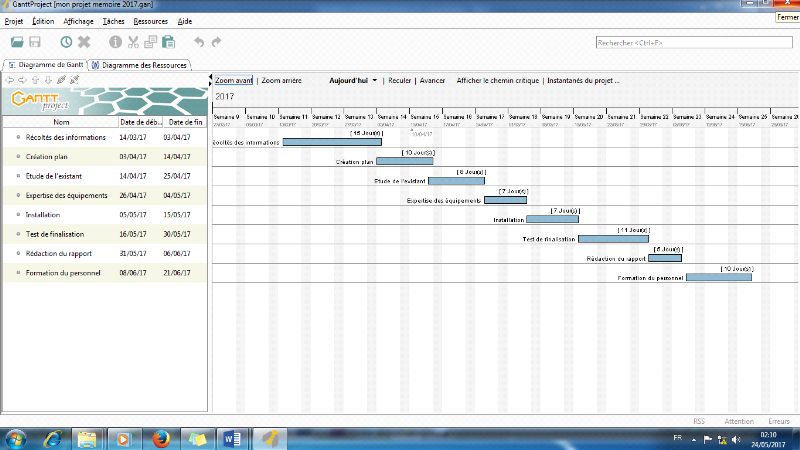The height and width of the screenshot is (450, 800).
Task: Select task Formation du personnel
Action: click(63, 273)
